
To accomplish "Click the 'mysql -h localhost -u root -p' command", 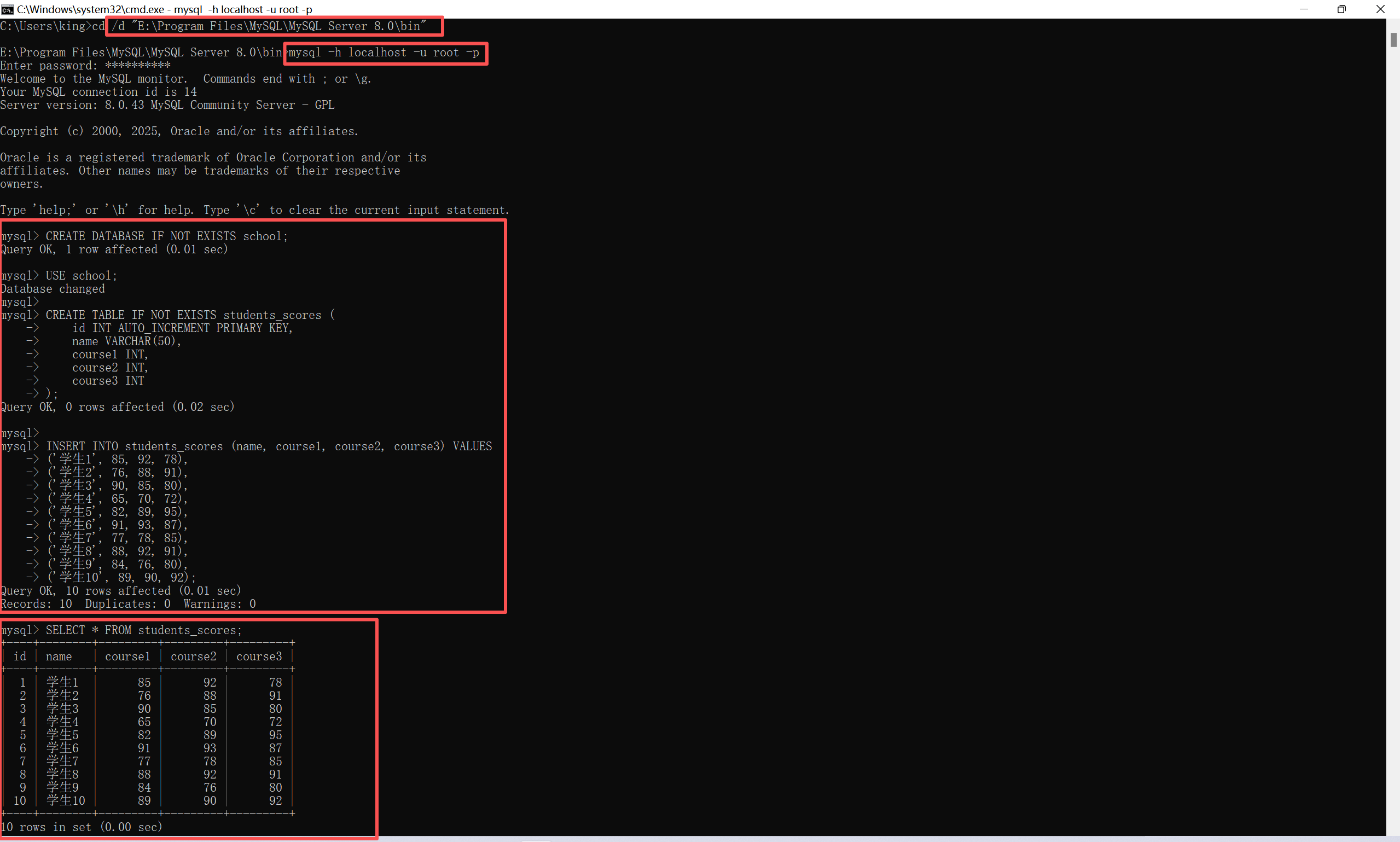I will point(384,53).
